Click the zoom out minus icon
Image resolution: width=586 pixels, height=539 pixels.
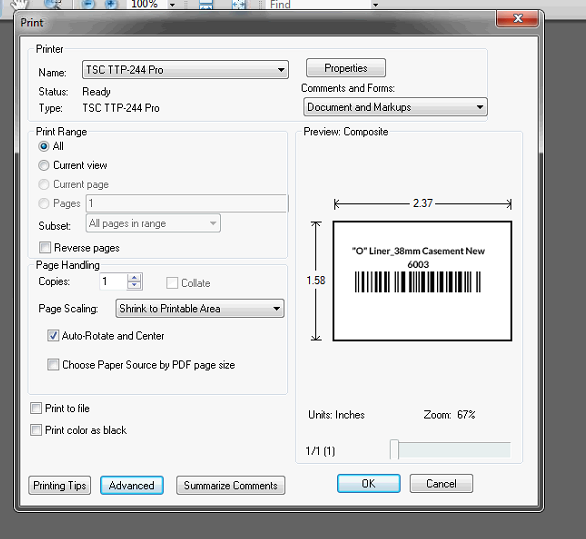(x=88, y=4)
